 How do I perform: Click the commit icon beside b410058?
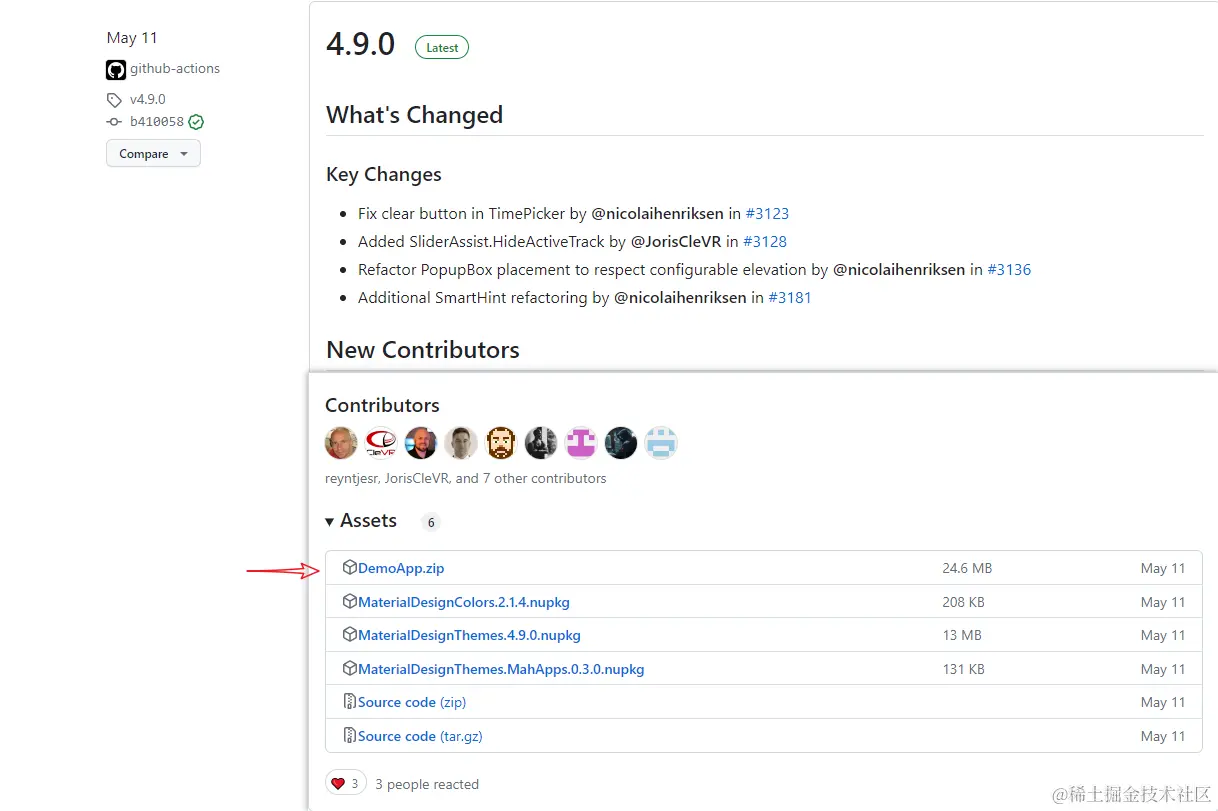tap(114, 122)
